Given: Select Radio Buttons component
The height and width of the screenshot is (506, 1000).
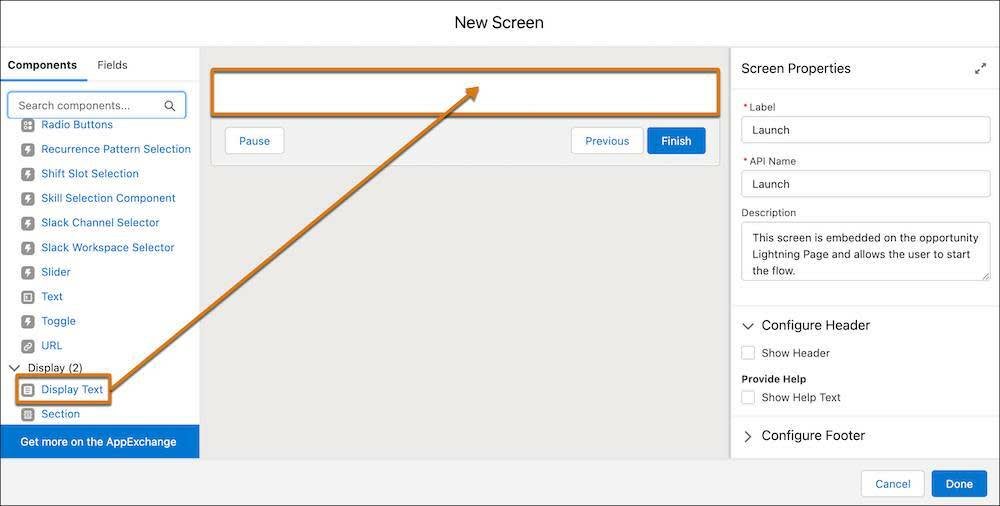Looking at the screenshot, I should [x=77, y=125].
